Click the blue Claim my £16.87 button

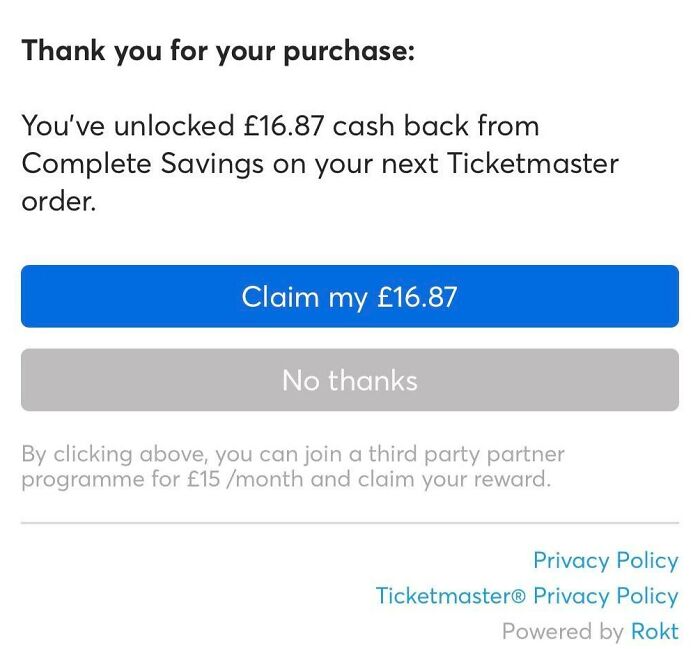pos(349,297)
